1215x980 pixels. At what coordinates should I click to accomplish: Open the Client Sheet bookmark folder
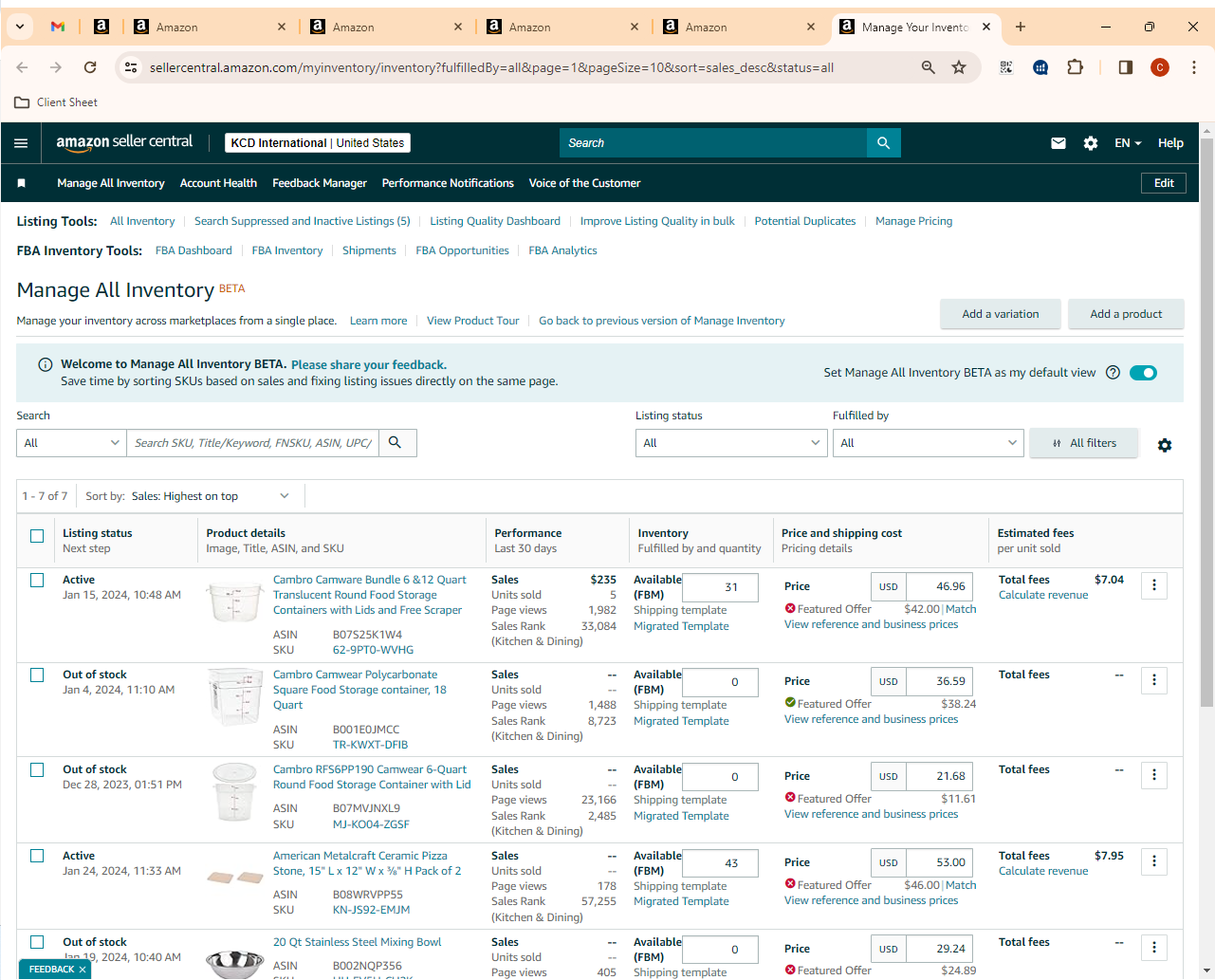tap(56, 102)
